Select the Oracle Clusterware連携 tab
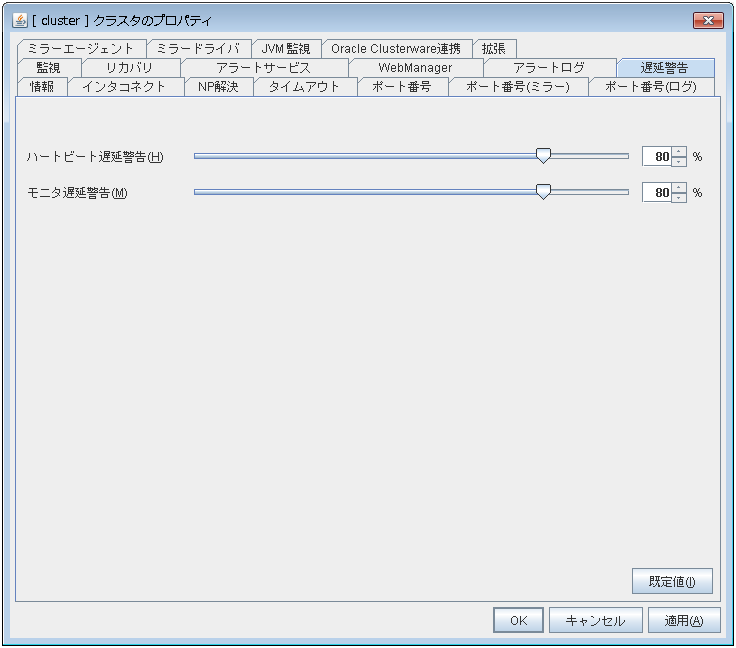 coord(396,49)
